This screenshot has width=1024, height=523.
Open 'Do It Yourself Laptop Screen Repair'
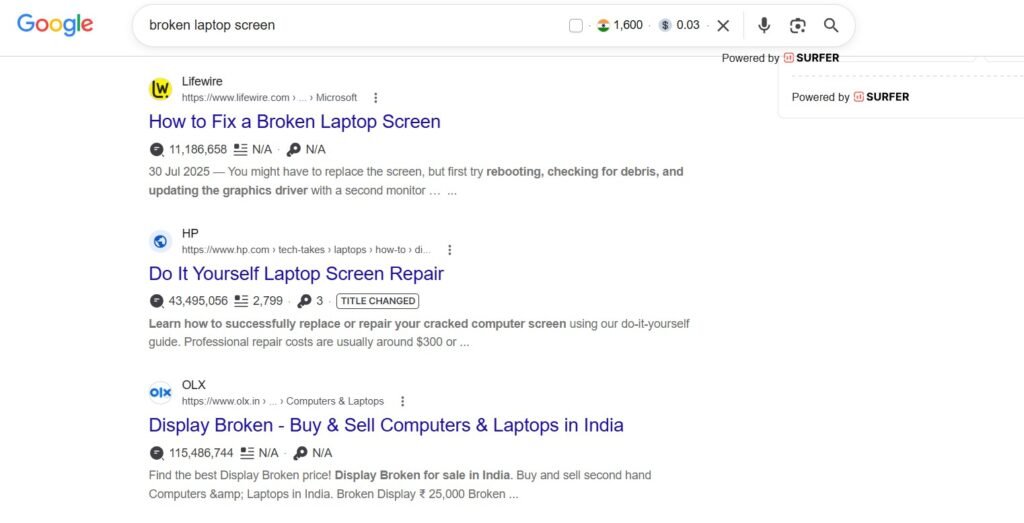296,274
